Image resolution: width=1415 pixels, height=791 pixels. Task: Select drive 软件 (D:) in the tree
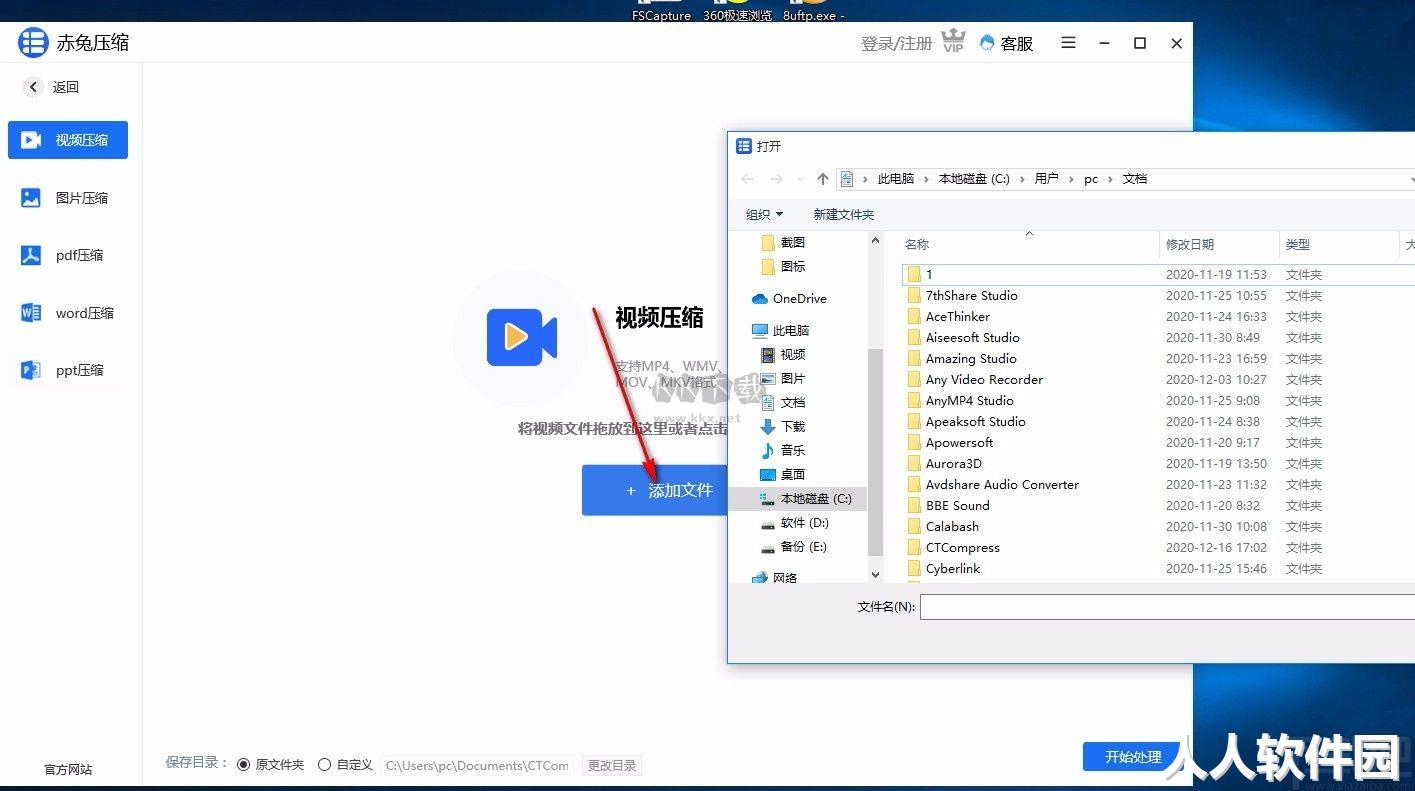[794, 522]
